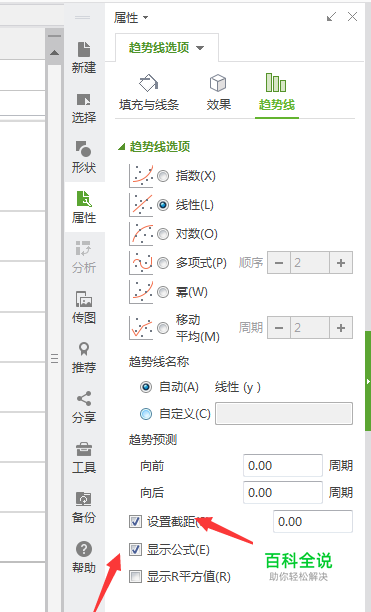
Task: Click the 分析 sidebar icon
Action: [84, 257]
